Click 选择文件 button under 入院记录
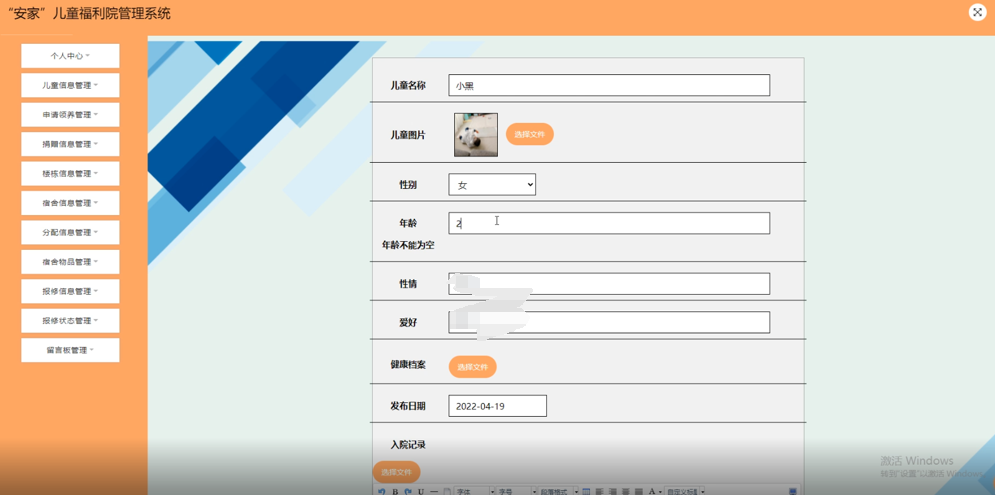Viewport: 996px width, 495px height. pyautogui.click(x=396, y=472)
